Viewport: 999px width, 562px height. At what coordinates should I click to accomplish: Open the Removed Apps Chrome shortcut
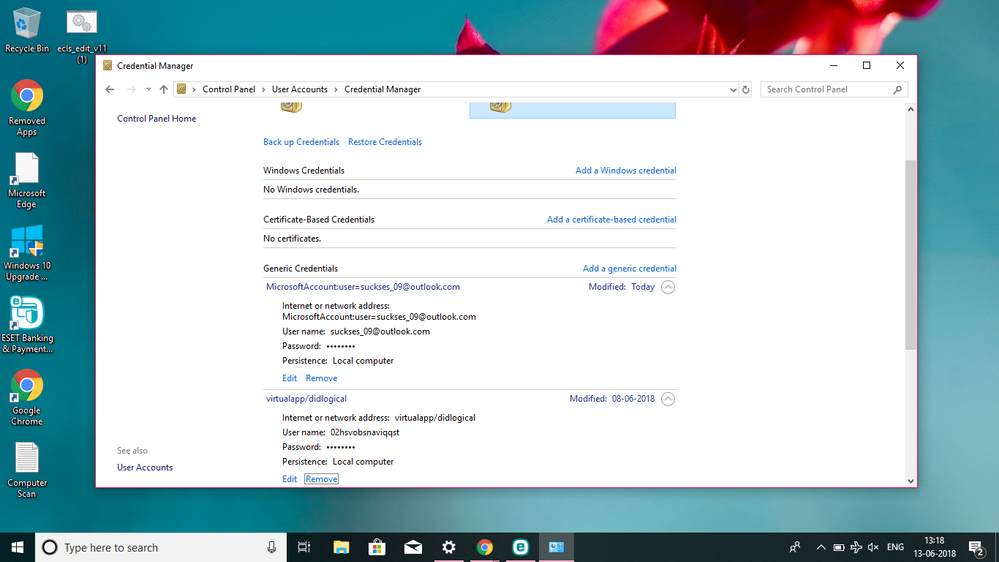(x=27, y=108)
